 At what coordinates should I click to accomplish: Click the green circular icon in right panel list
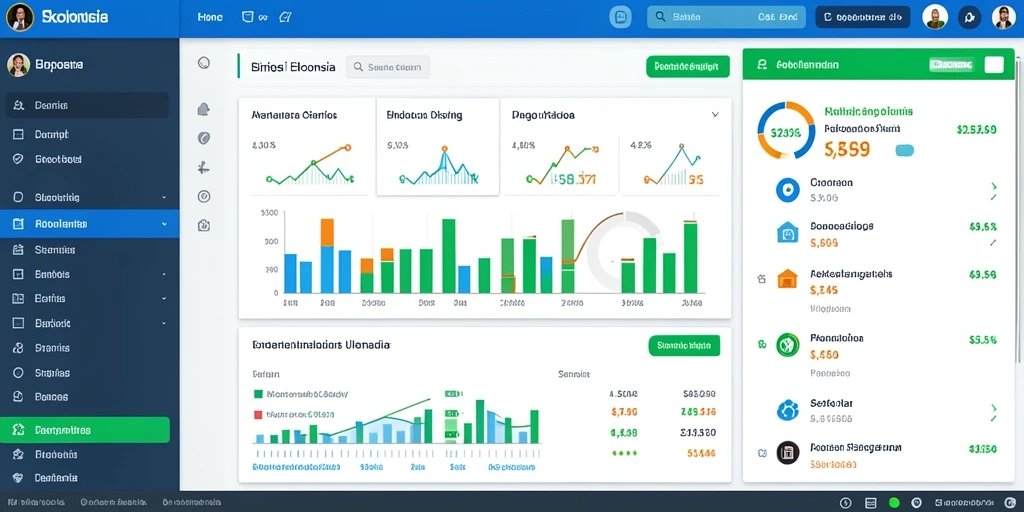click(x=788, y=344)
